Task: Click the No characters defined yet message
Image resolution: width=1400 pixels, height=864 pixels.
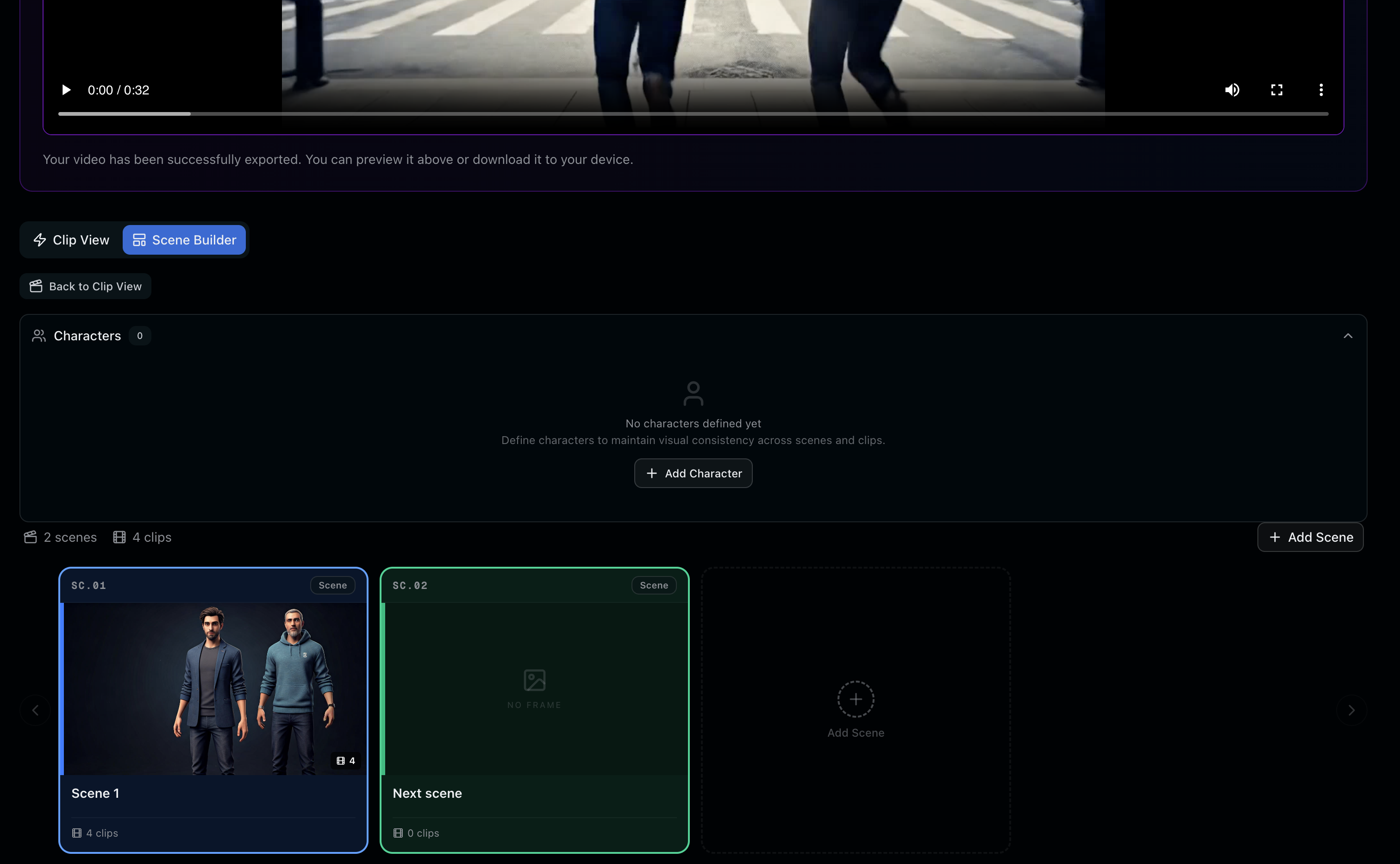Action: click(693, 423)
